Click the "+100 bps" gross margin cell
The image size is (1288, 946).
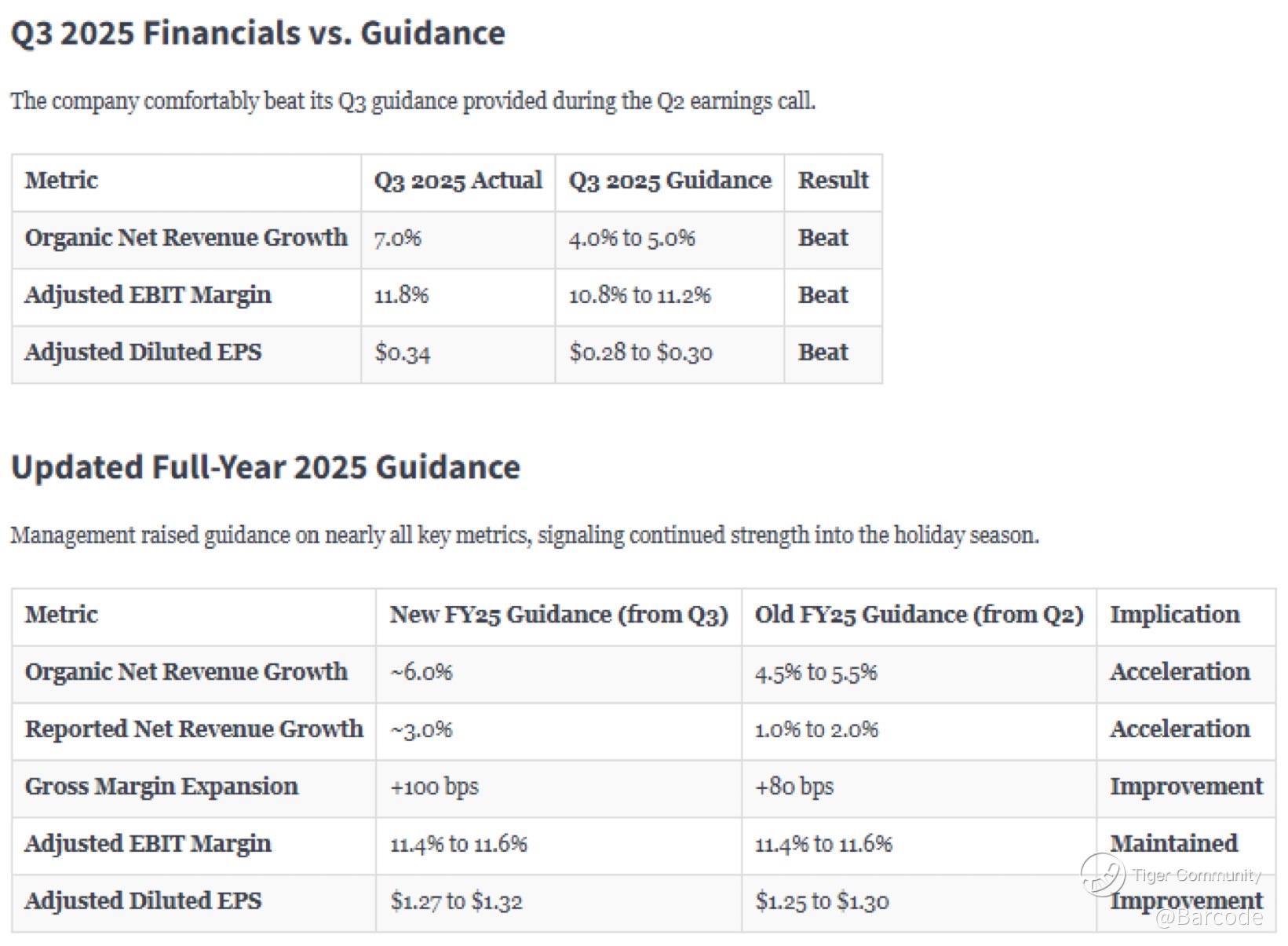[x=434, y=787]
